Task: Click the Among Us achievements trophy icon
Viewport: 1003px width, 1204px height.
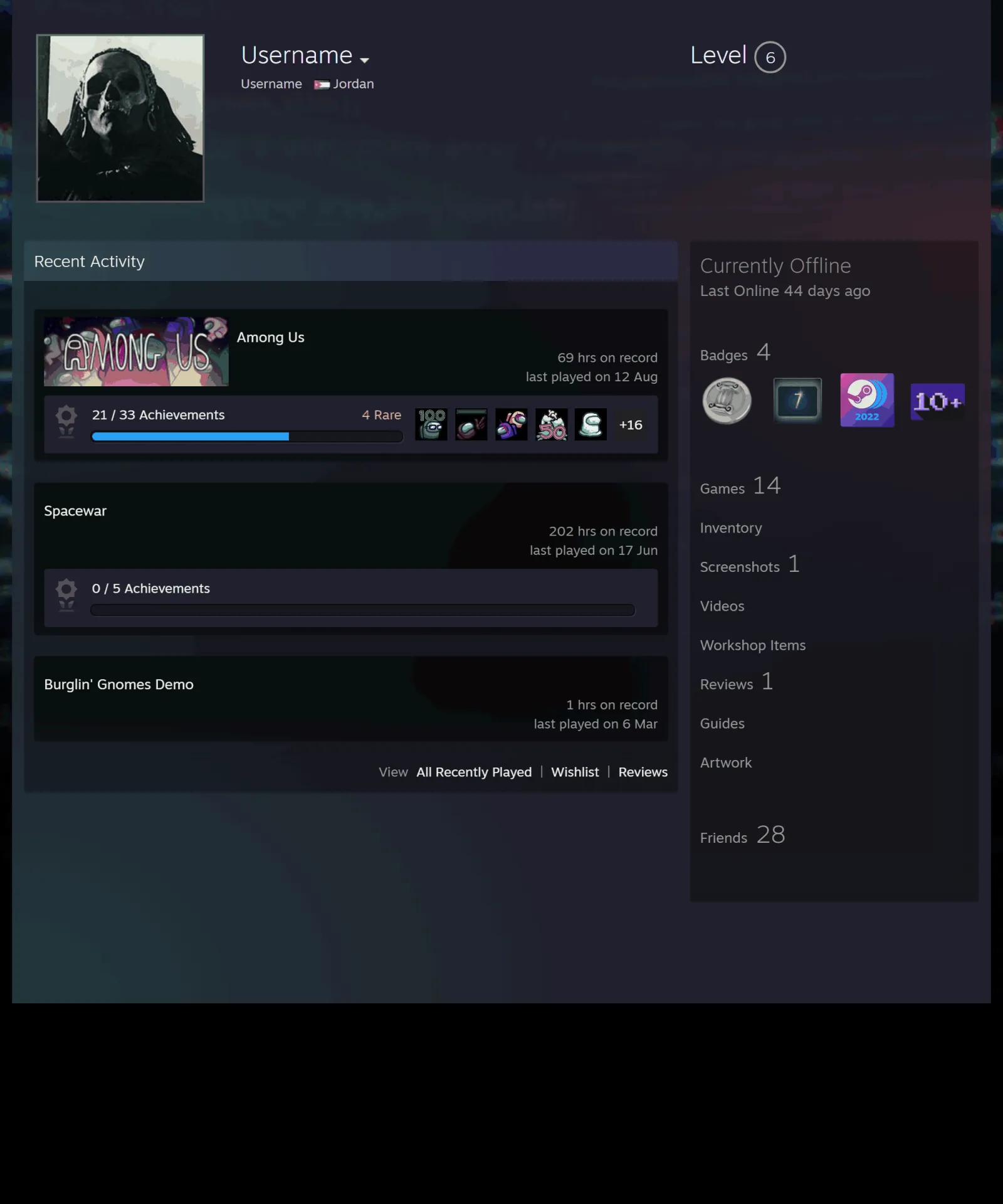Action: coord(66,421)
